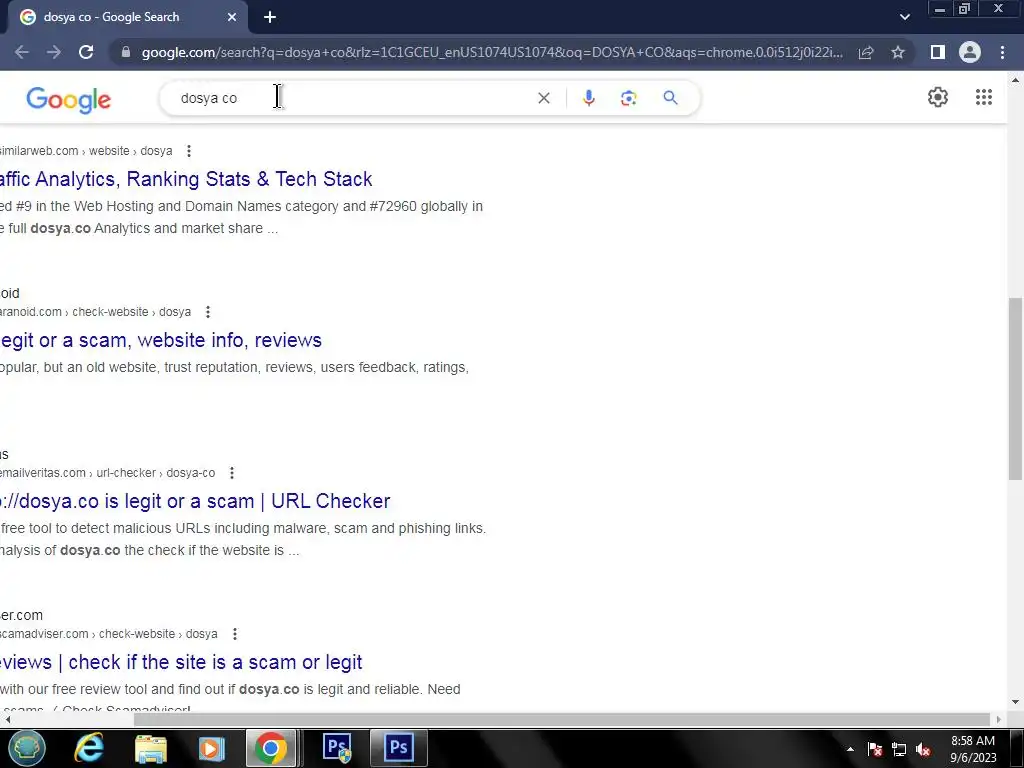Open more options for scamadviser result
Image resolution: width=1024 pixels, height=768 pixels.
click(x=234, y=634)
